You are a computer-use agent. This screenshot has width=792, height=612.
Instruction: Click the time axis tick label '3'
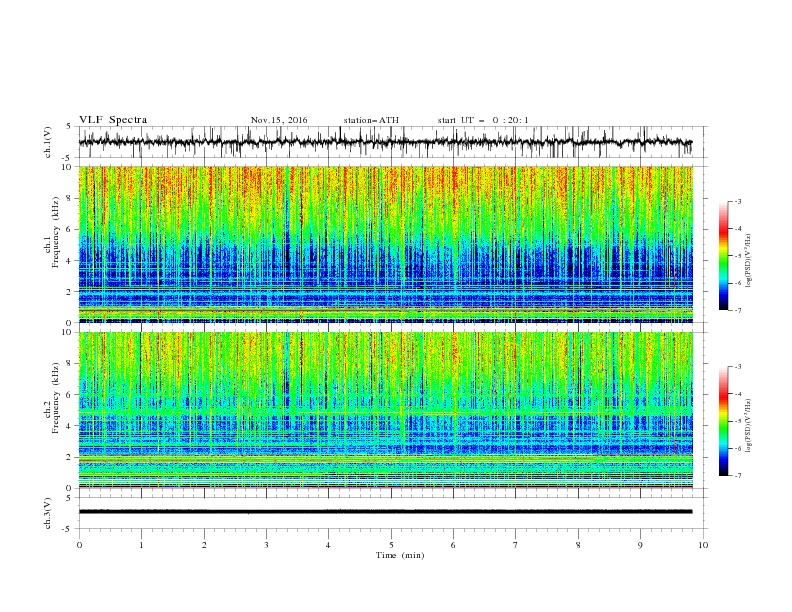click(x=266, y=545)
